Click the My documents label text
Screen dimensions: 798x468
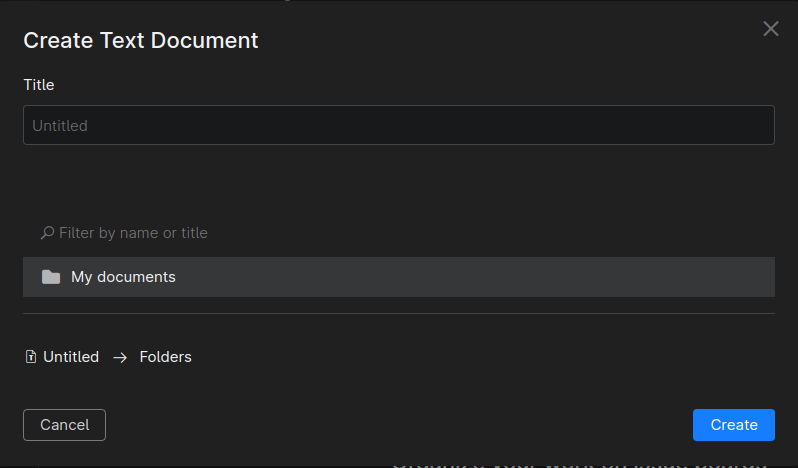(123, 277)
